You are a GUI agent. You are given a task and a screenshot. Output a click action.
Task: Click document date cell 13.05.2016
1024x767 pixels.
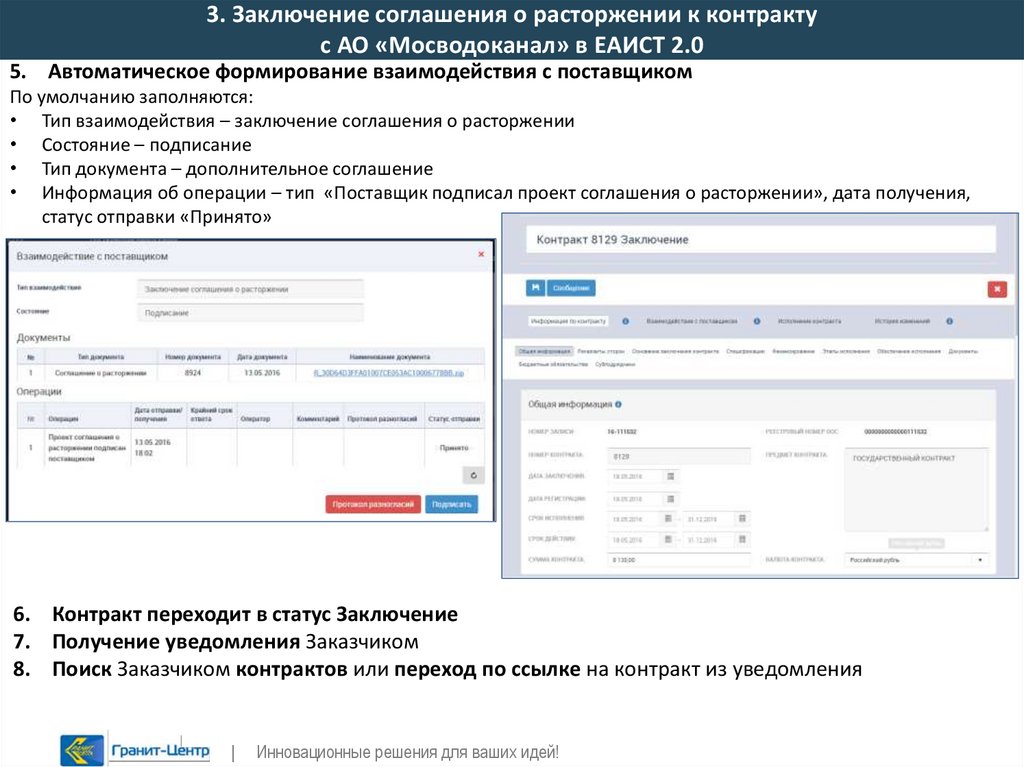coord(262,372)
